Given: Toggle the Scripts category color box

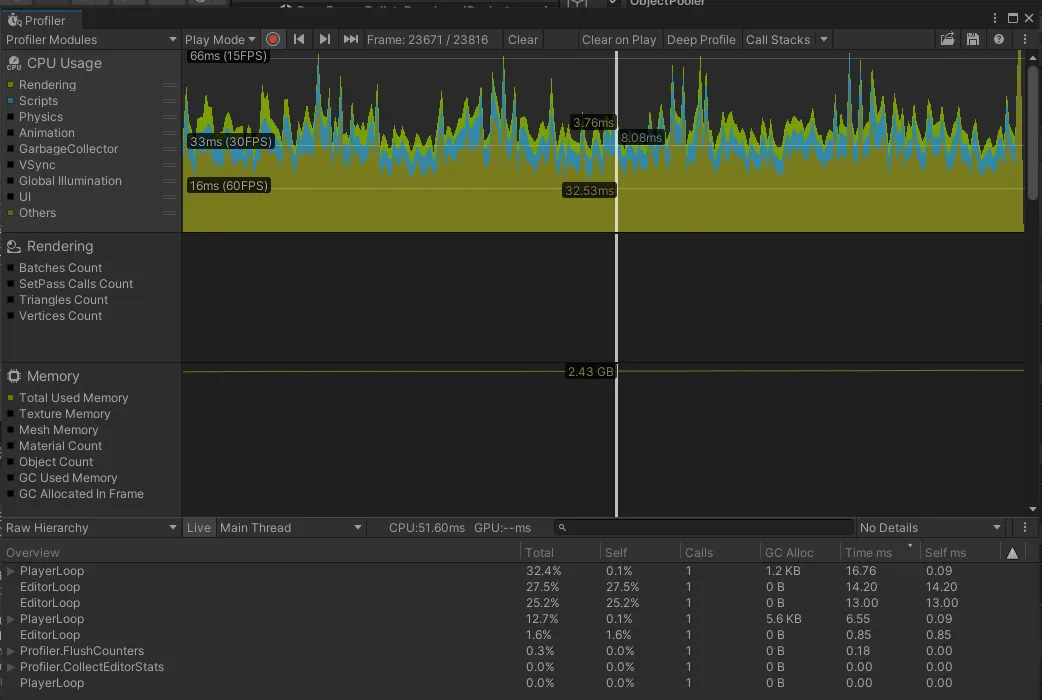Looking at the screenshot, I should click(11, 101).
